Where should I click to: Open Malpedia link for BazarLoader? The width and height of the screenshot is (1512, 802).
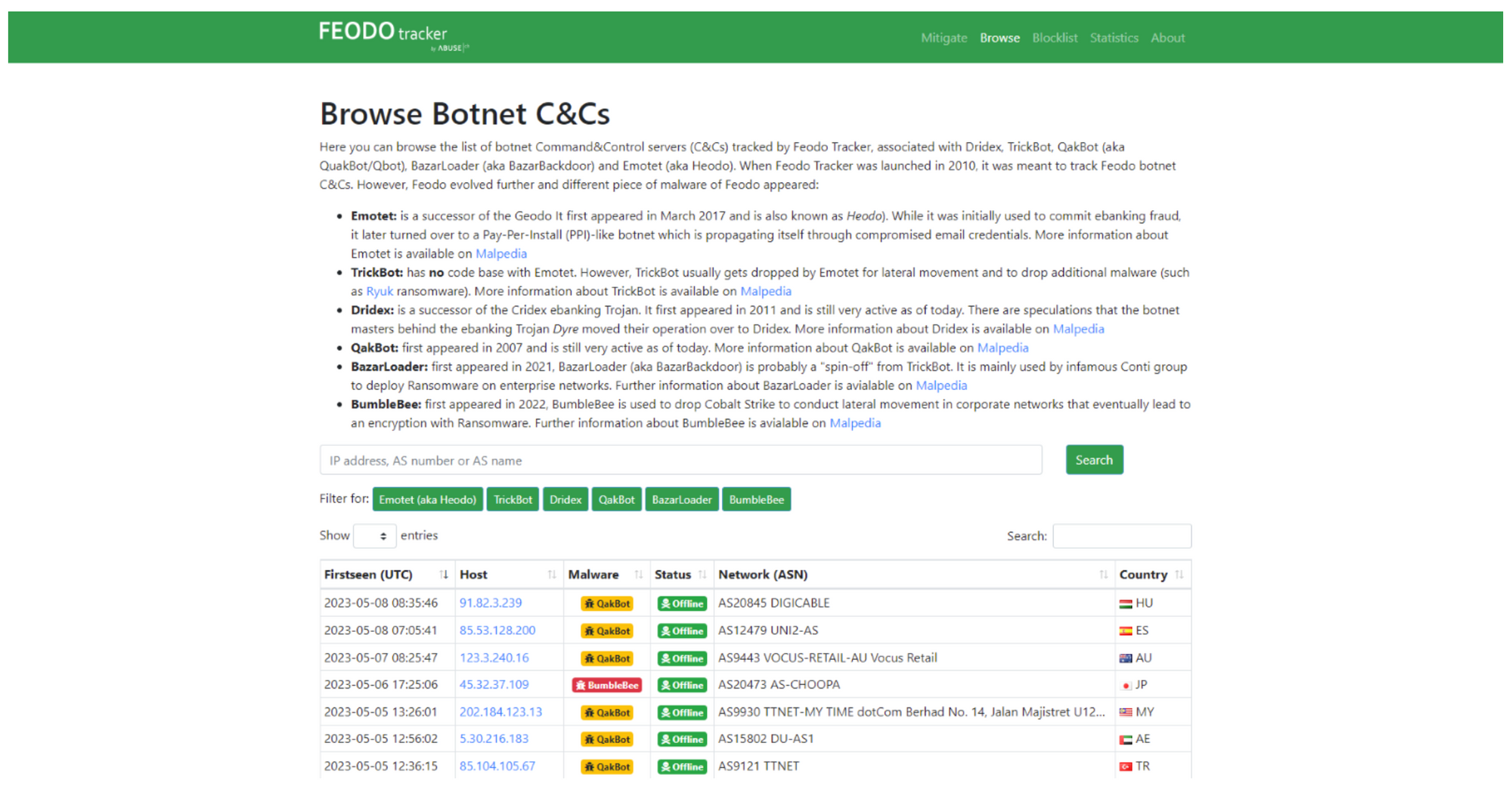(941, 386)
